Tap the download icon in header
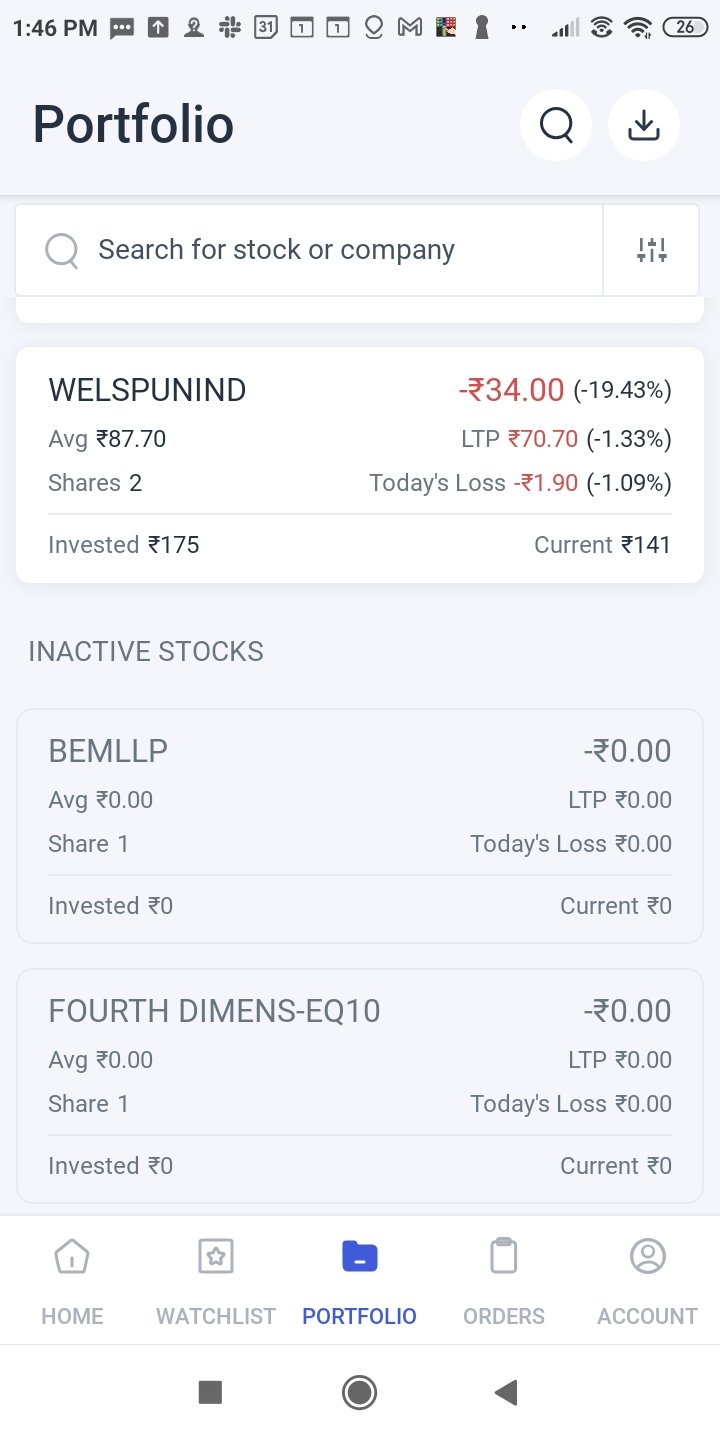The height and width of the screenshot is (1440, 720). point(644,126)
